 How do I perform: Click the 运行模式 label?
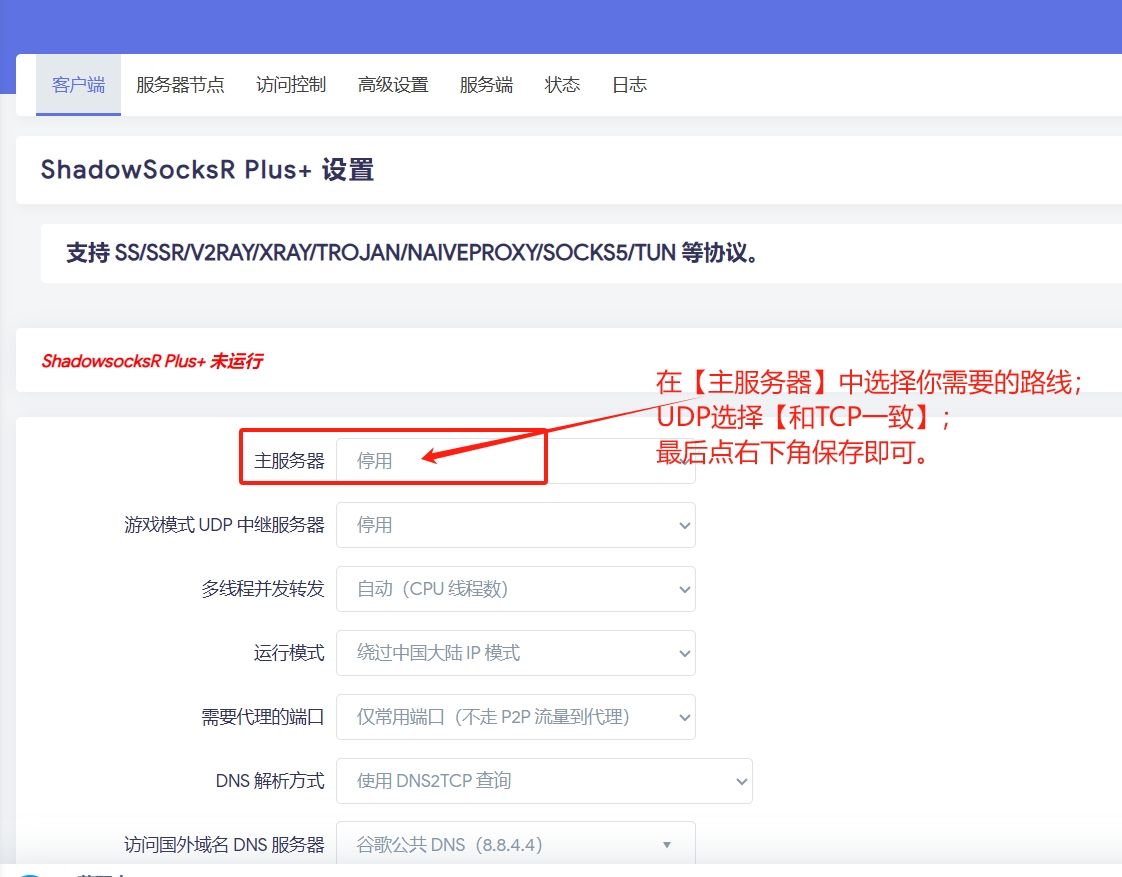[289, 653]
